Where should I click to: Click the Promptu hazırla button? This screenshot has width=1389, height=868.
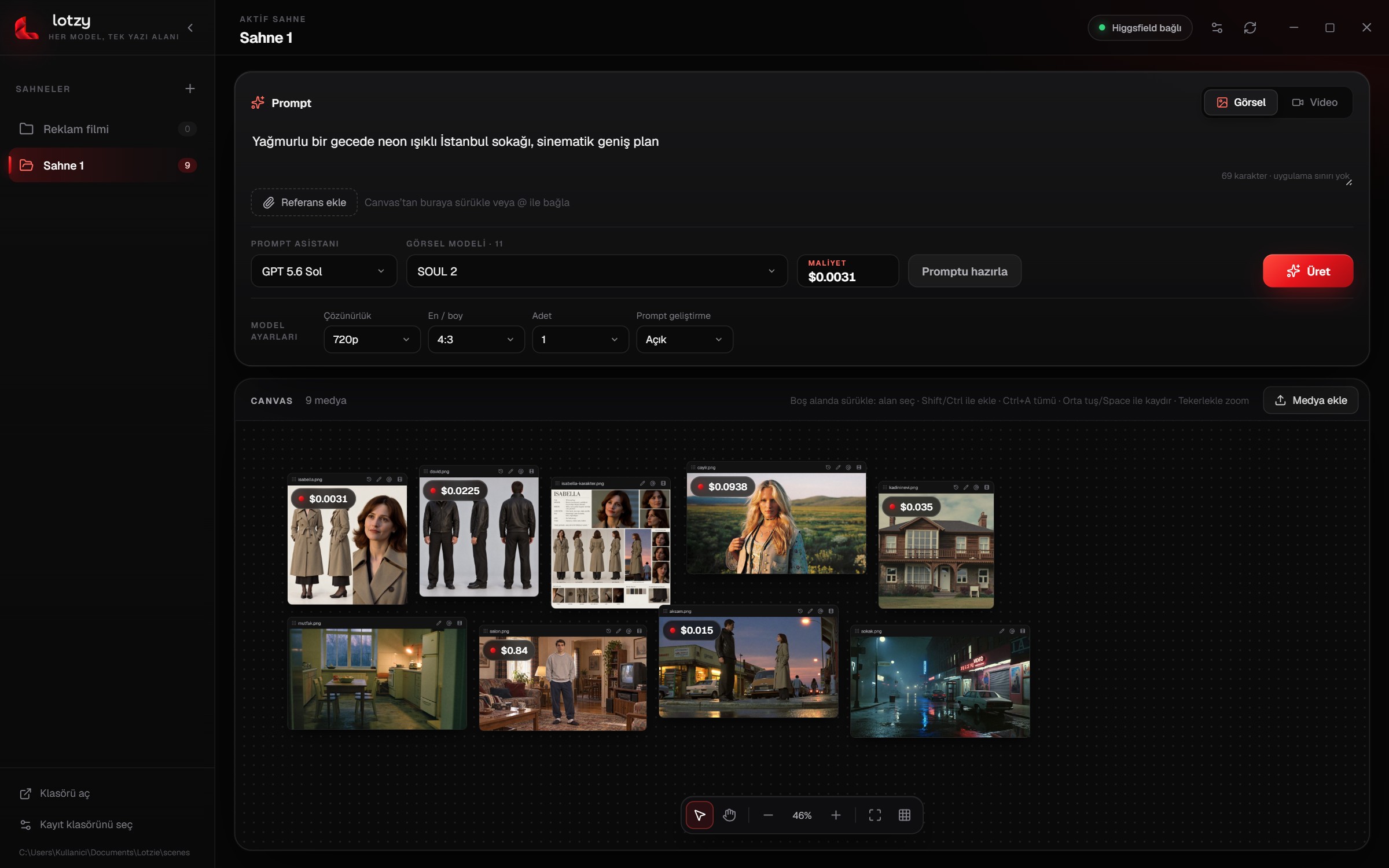[x=964, y=271]
